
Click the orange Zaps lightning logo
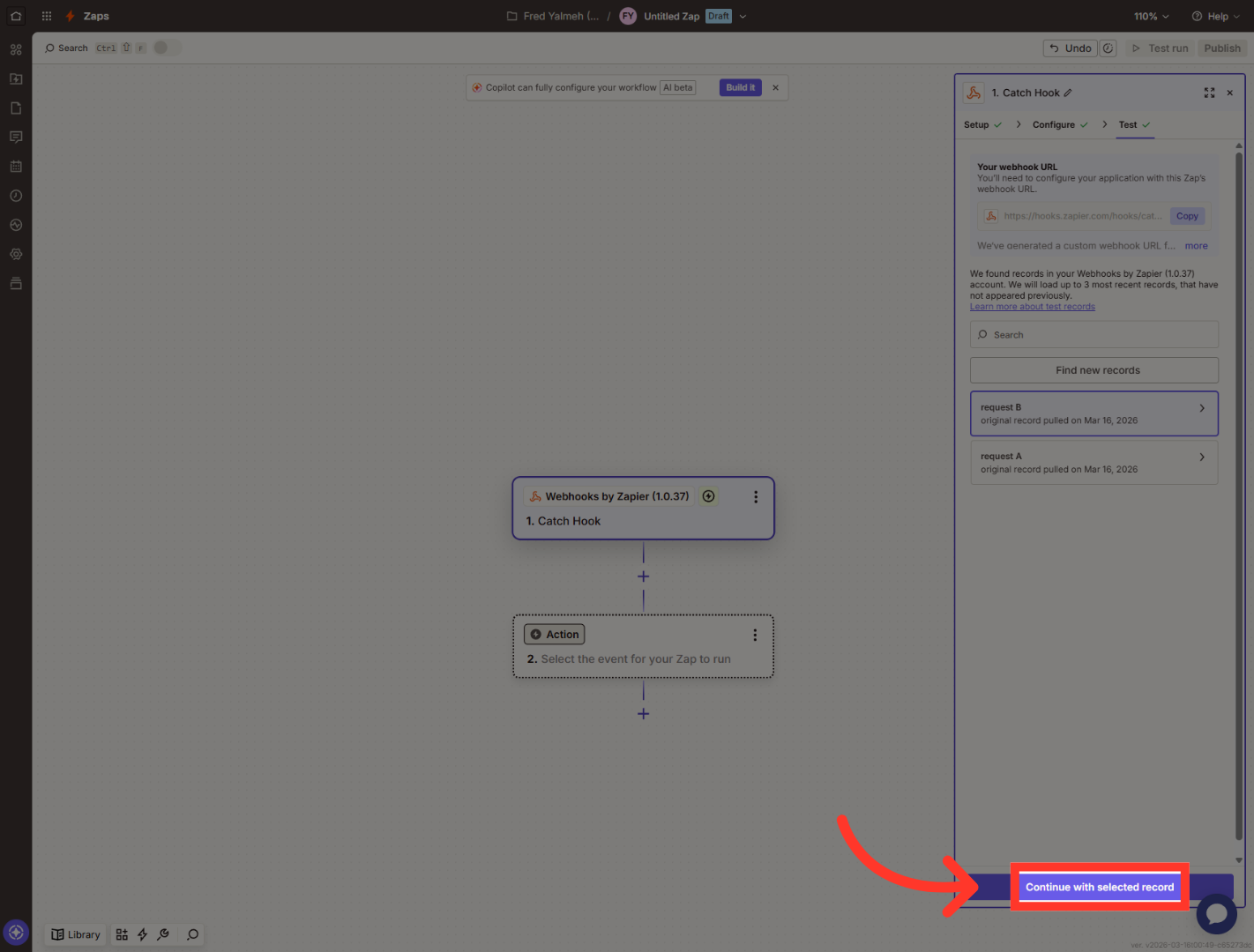[70, 16]
